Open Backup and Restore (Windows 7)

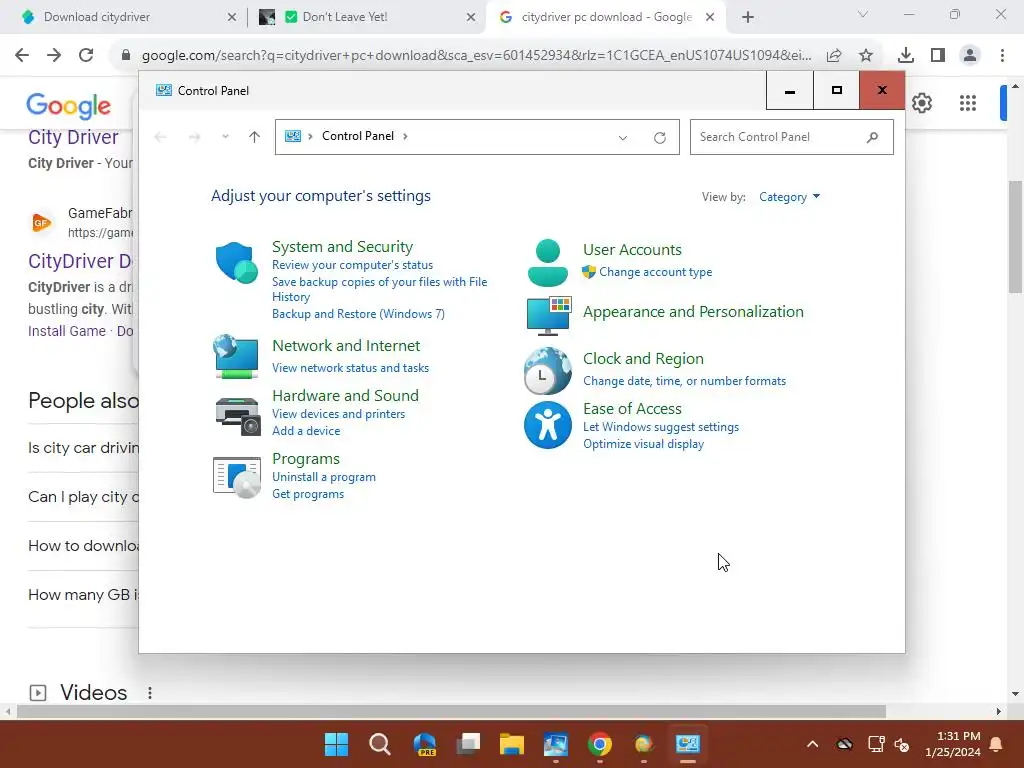[358, 314]
